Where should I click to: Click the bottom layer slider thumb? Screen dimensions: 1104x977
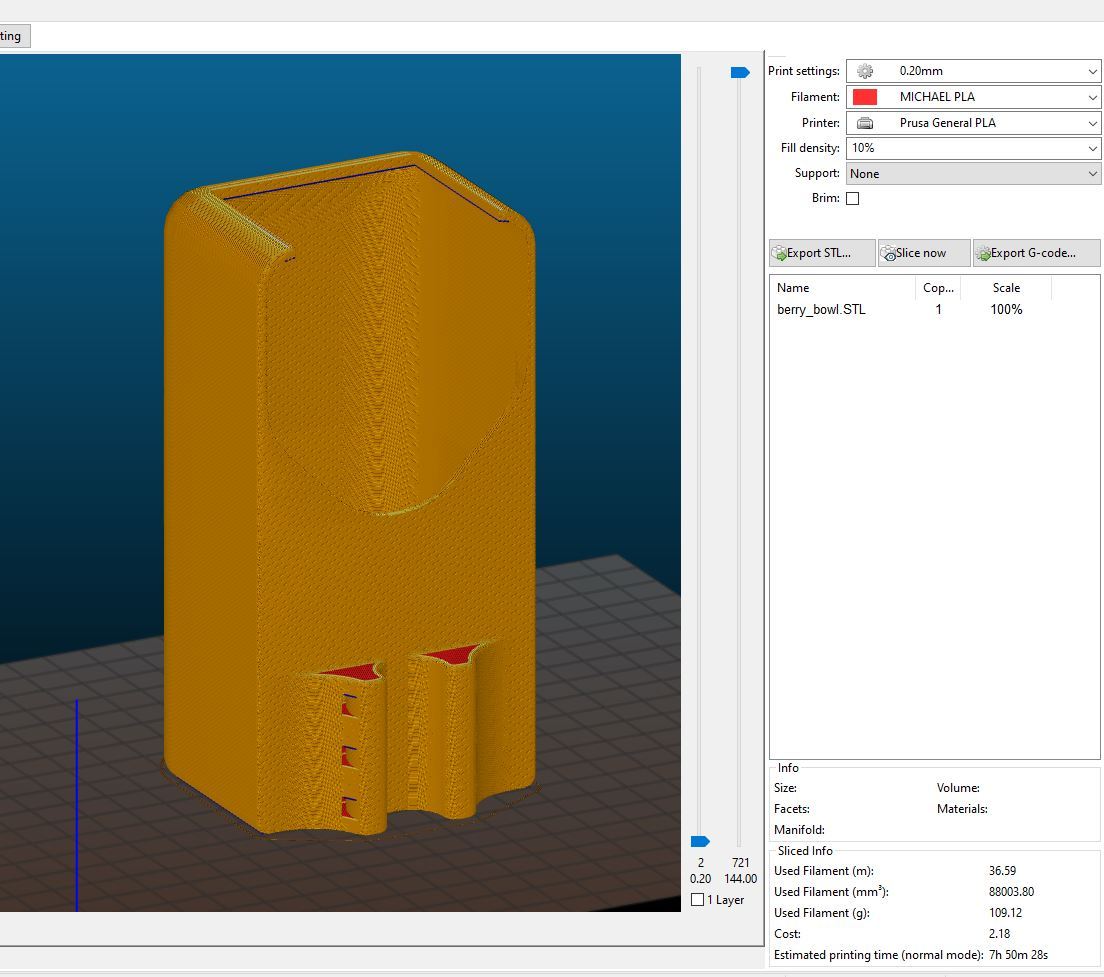pyautogui.click(x=700, y=841)
